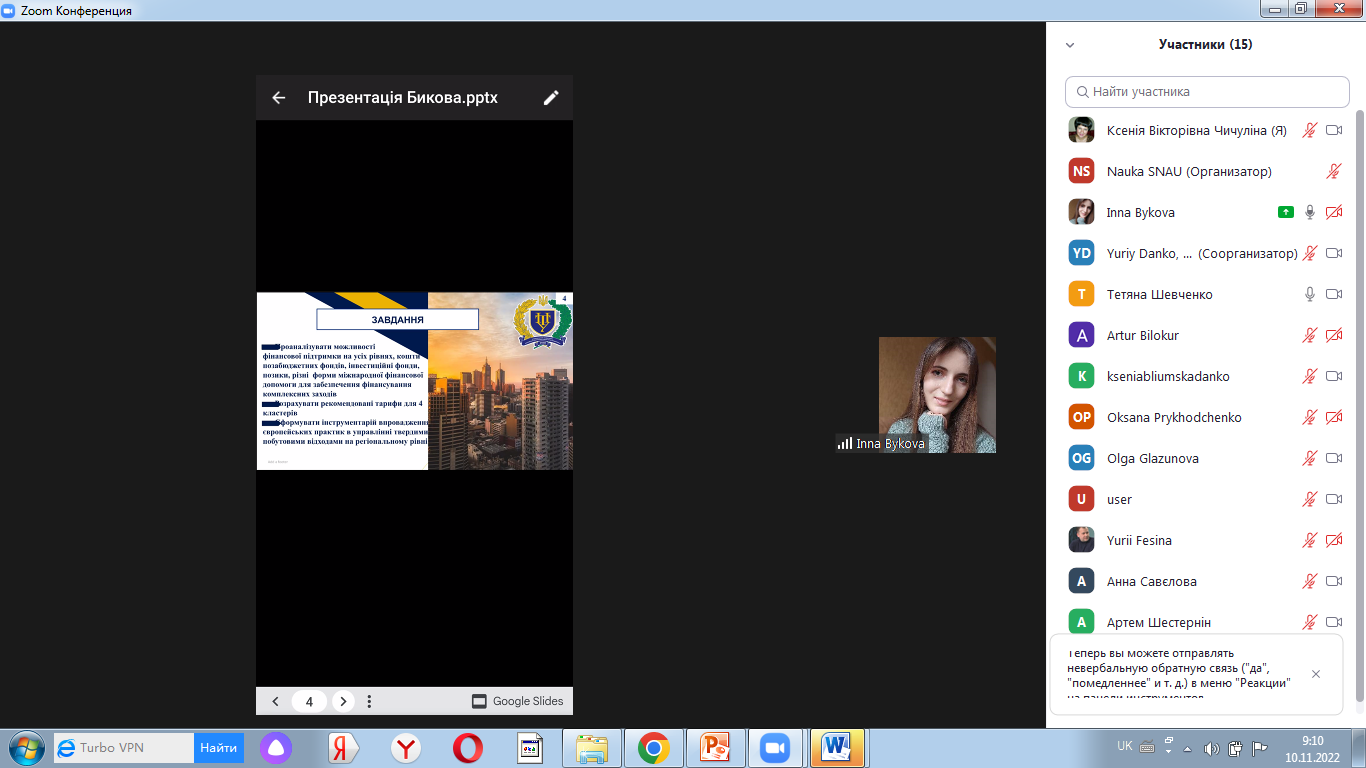The height and width of the screenshot is (768, 1366).
Task: Go to the previous slide with the left chevron
Action: point(276,701)
